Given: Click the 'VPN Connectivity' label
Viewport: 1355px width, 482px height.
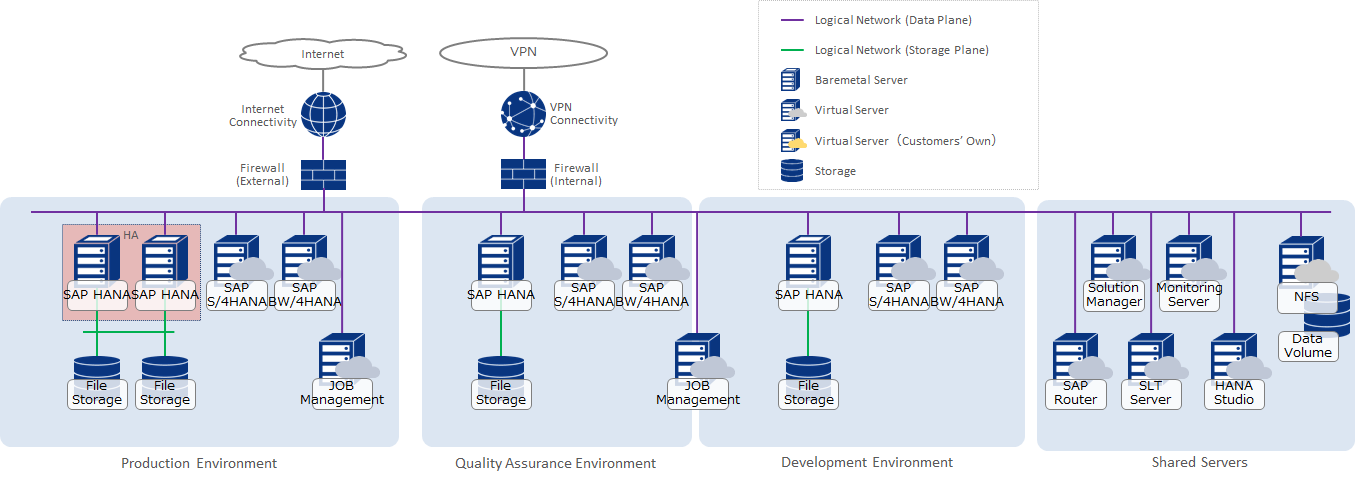Looking at the screenshot, I should click(584, 114).
